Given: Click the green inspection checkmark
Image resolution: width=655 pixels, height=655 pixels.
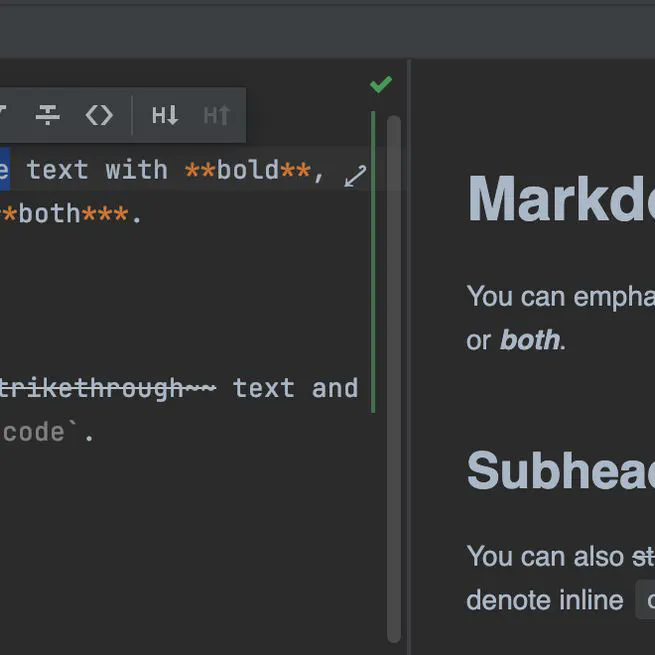Looking at the screenshot, I should pyautogui.click(x=381, y=84).
